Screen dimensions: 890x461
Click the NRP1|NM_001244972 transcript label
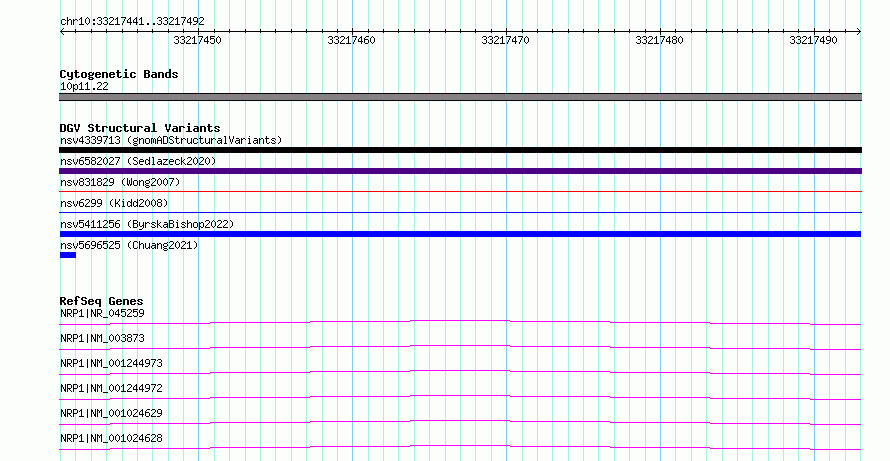[111, 388]
